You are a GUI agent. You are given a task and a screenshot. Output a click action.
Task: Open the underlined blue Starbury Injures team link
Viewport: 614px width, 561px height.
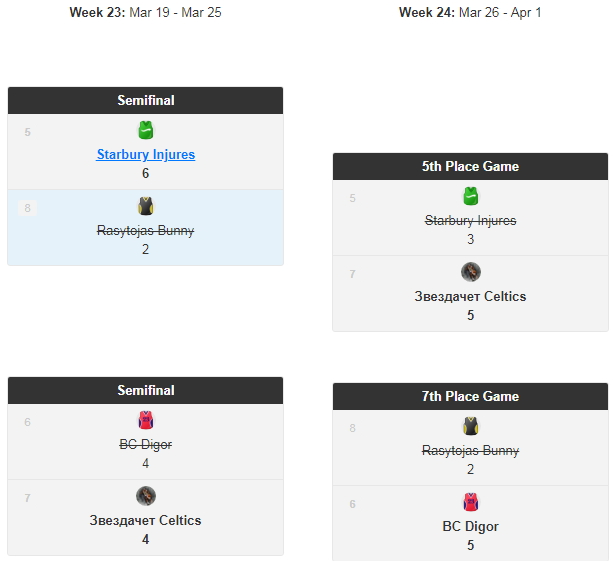tap(146, 155)
